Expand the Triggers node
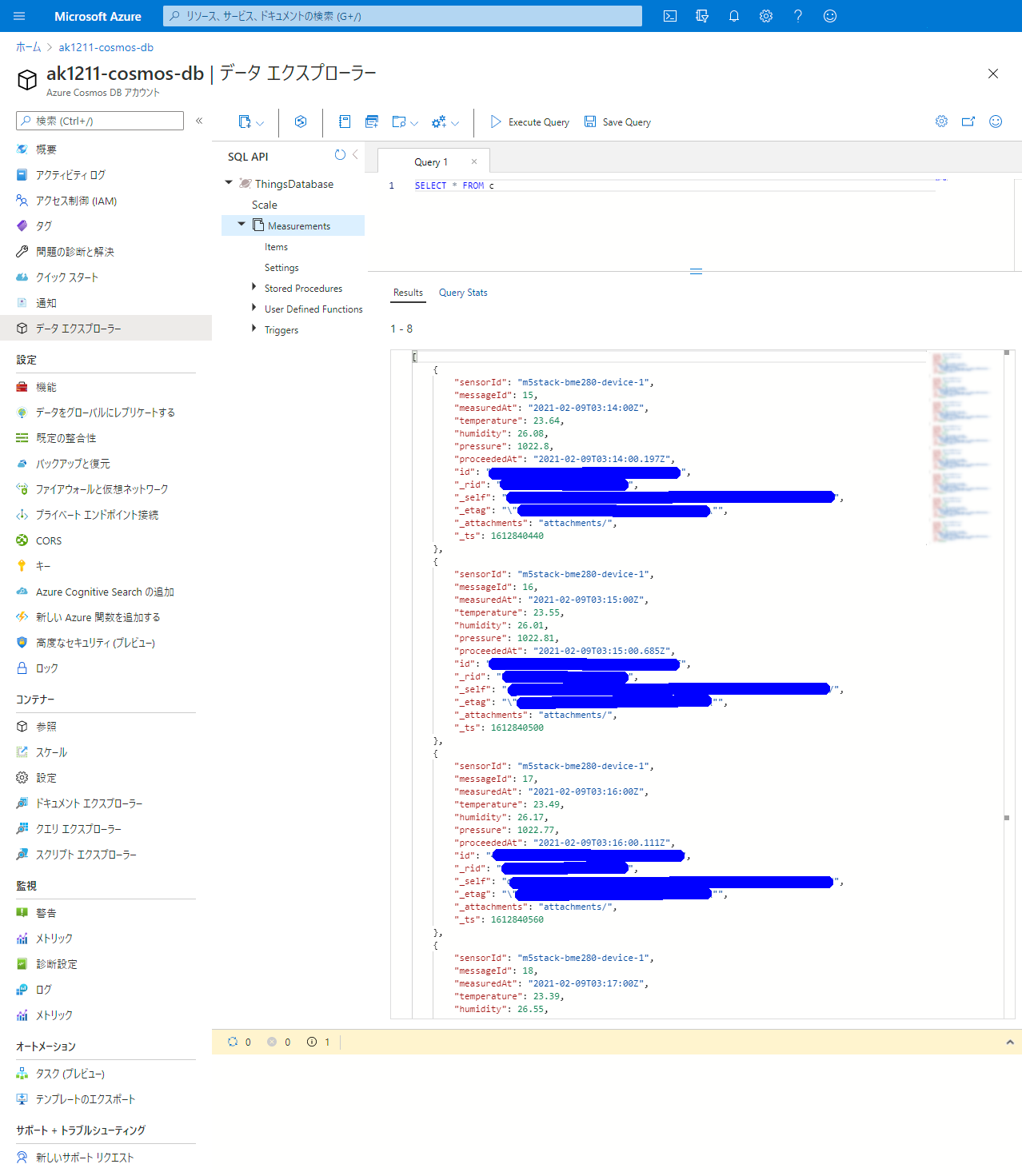Screen dimensions: 1022x1176 tap(254, 329)
